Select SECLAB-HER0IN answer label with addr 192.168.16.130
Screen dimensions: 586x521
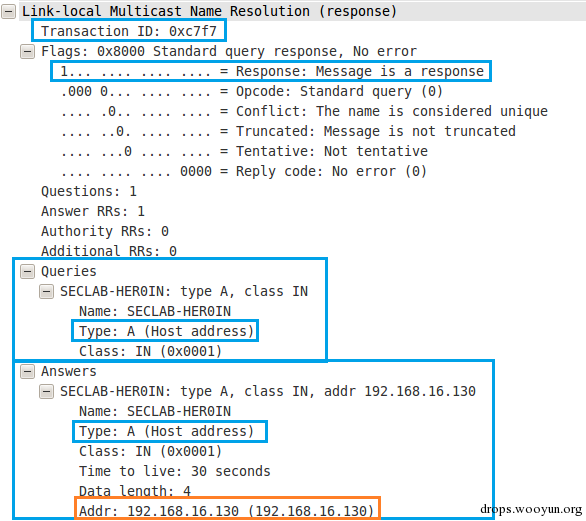(x=268, y=391)
